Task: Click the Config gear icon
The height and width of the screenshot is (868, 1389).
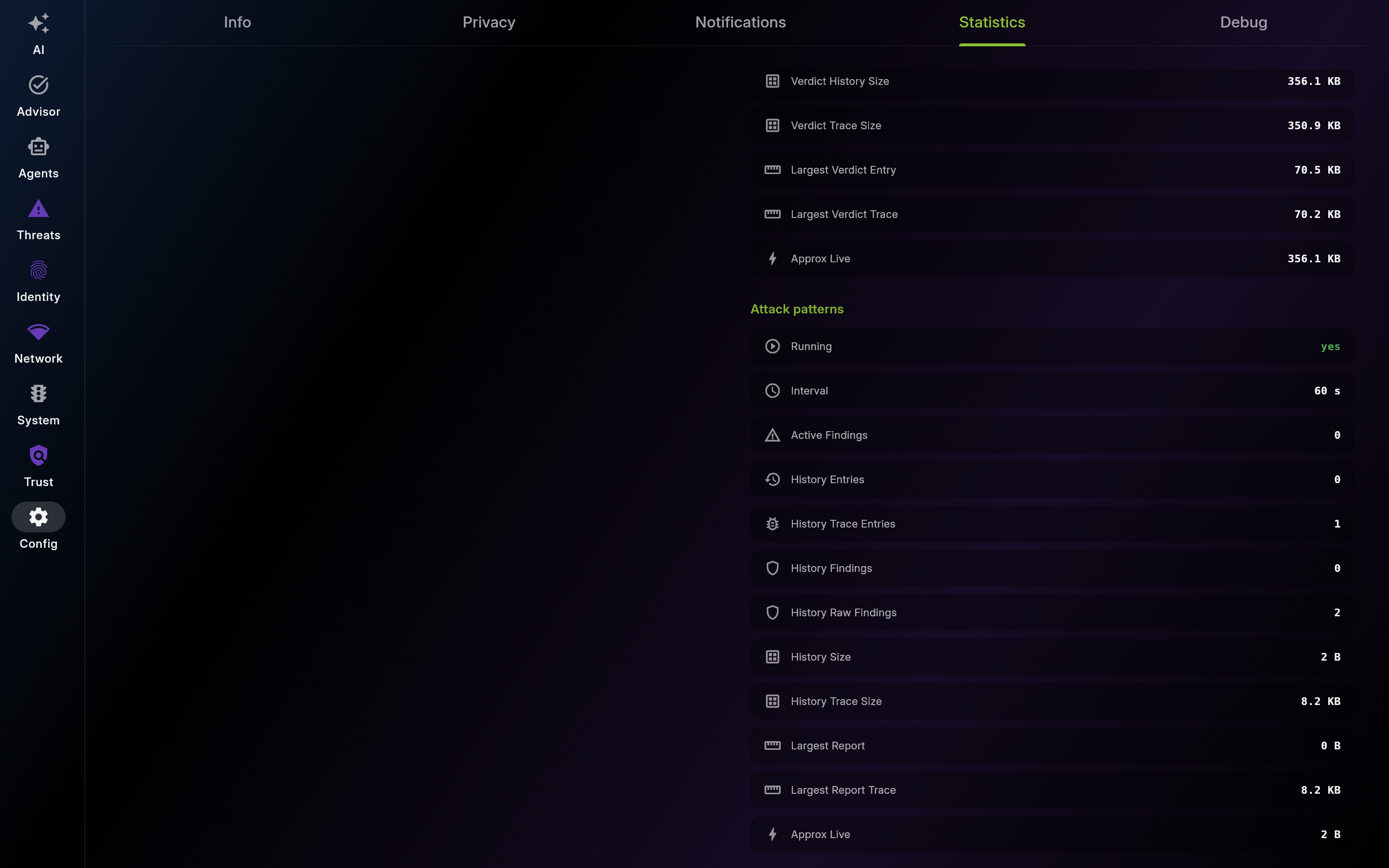Action: (x=39, y=516)
